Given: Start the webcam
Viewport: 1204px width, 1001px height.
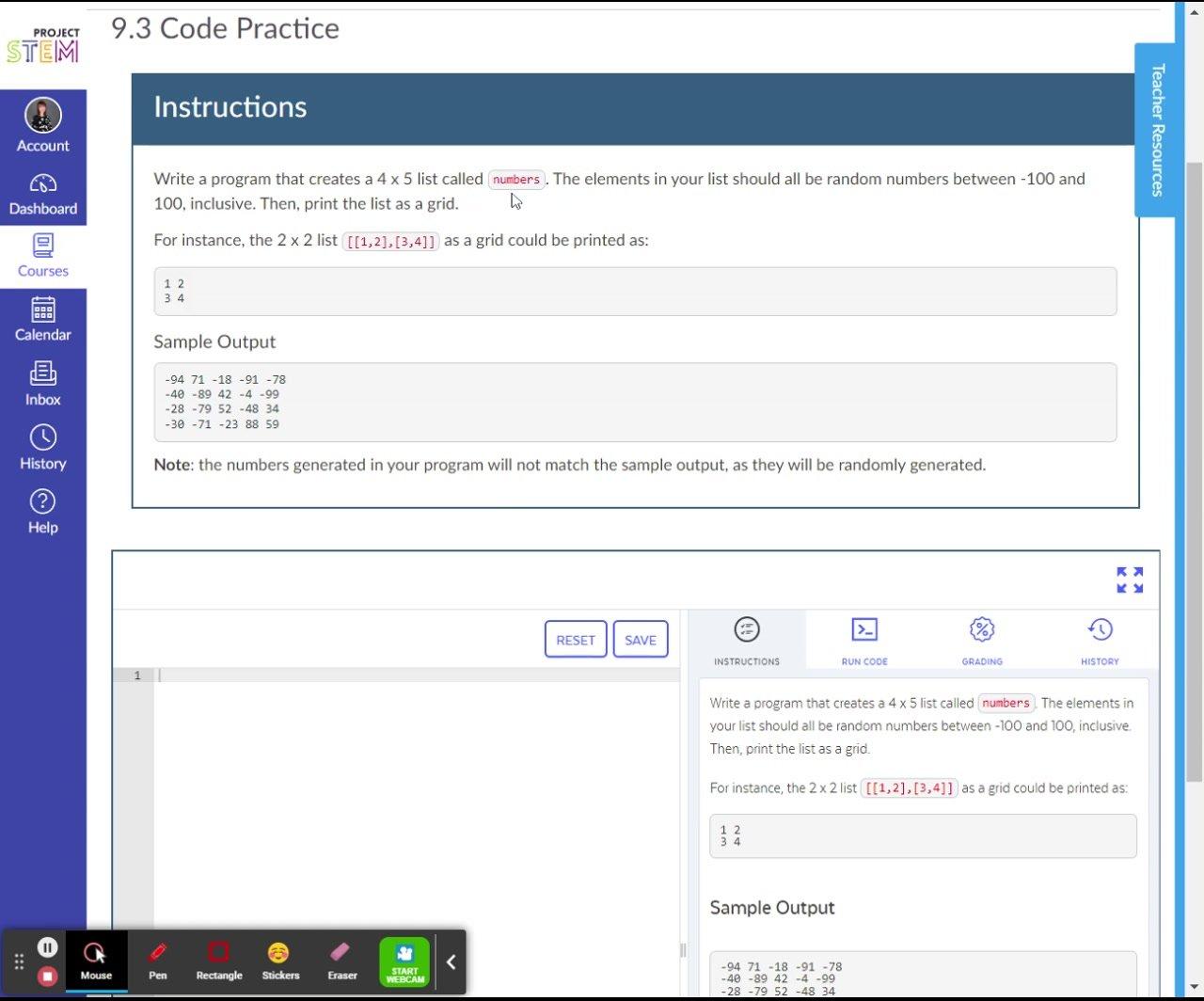Looking at the screenshot, I should coord(404,961).
